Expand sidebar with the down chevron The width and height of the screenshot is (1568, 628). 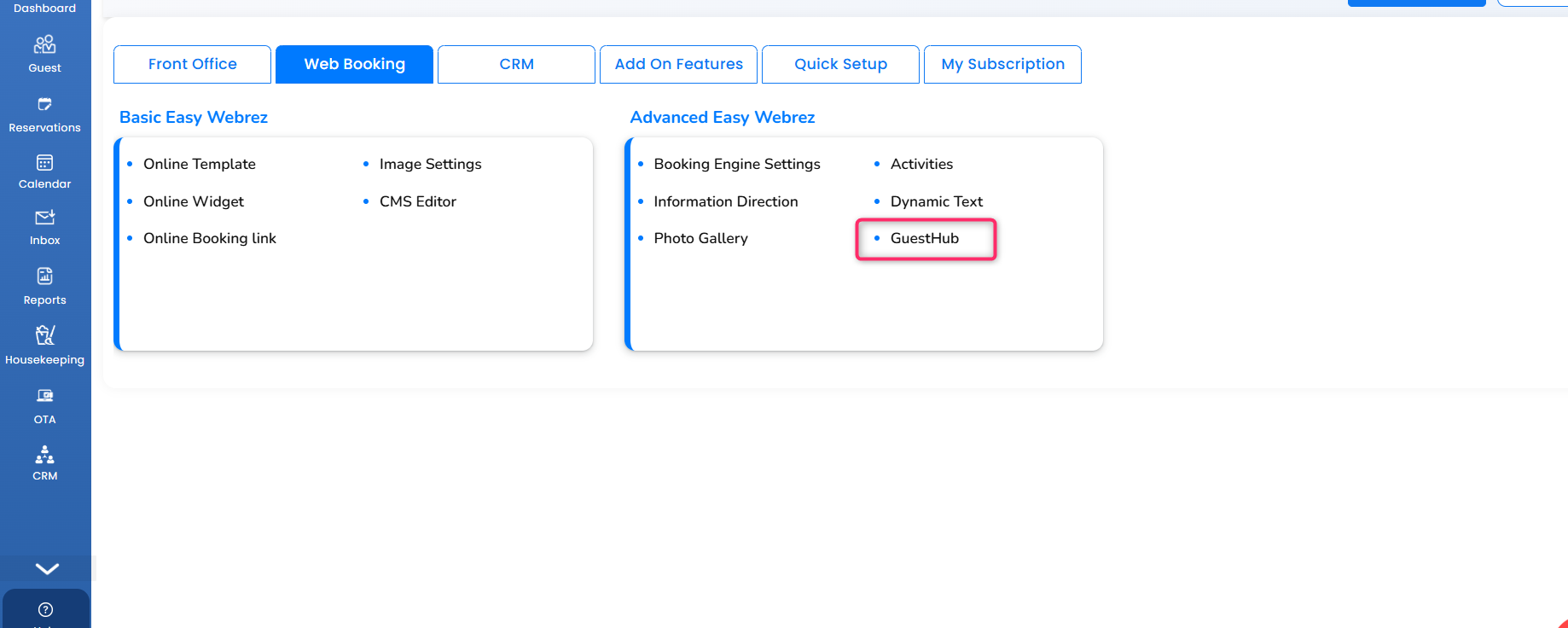pyautogui.click(x=47, y=568)
